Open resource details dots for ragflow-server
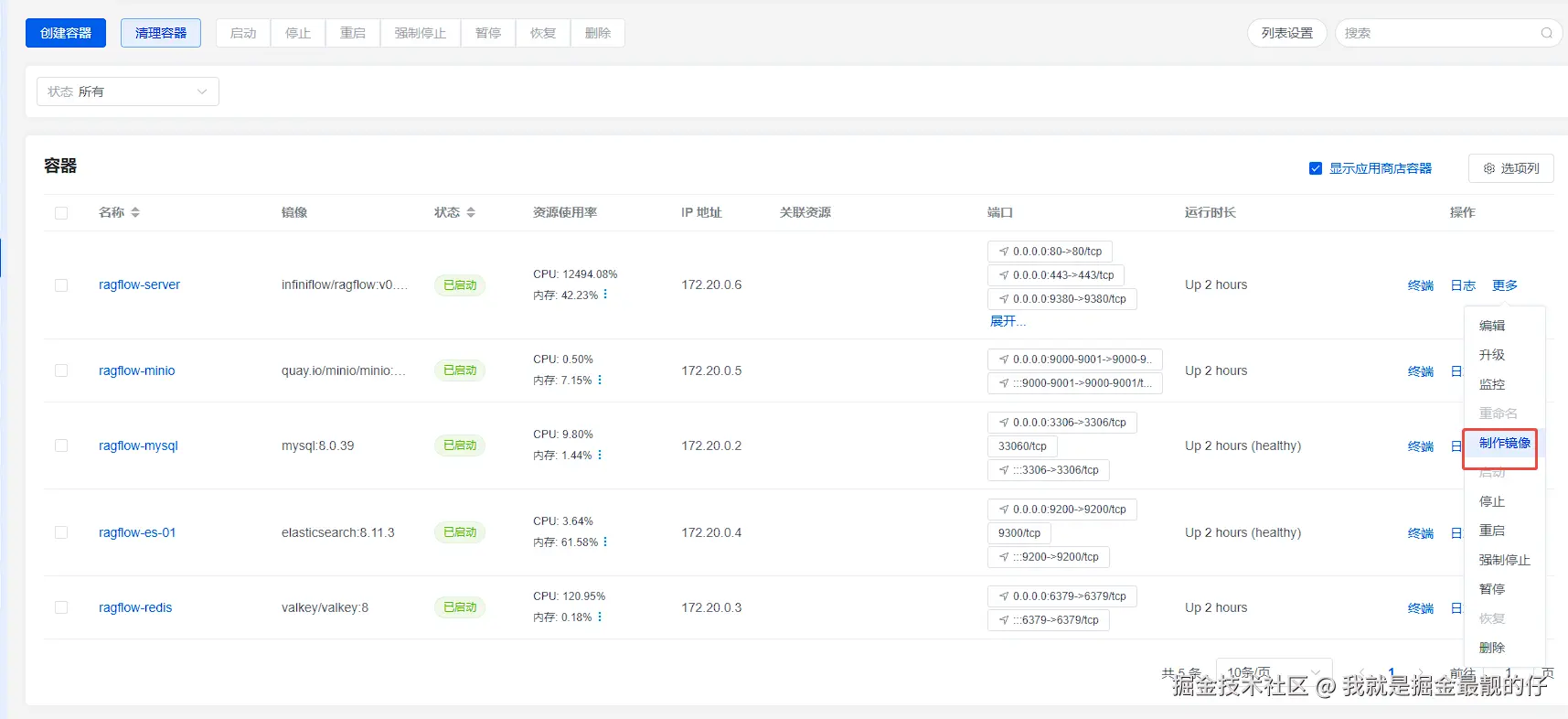This screenshot has width=1568, height=719. [605, 295]
